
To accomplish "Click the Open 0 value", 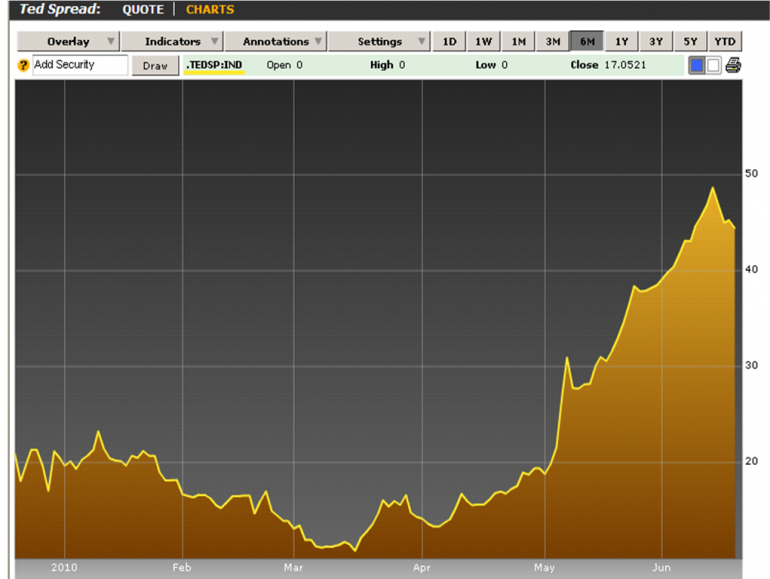I will point(284,65).
